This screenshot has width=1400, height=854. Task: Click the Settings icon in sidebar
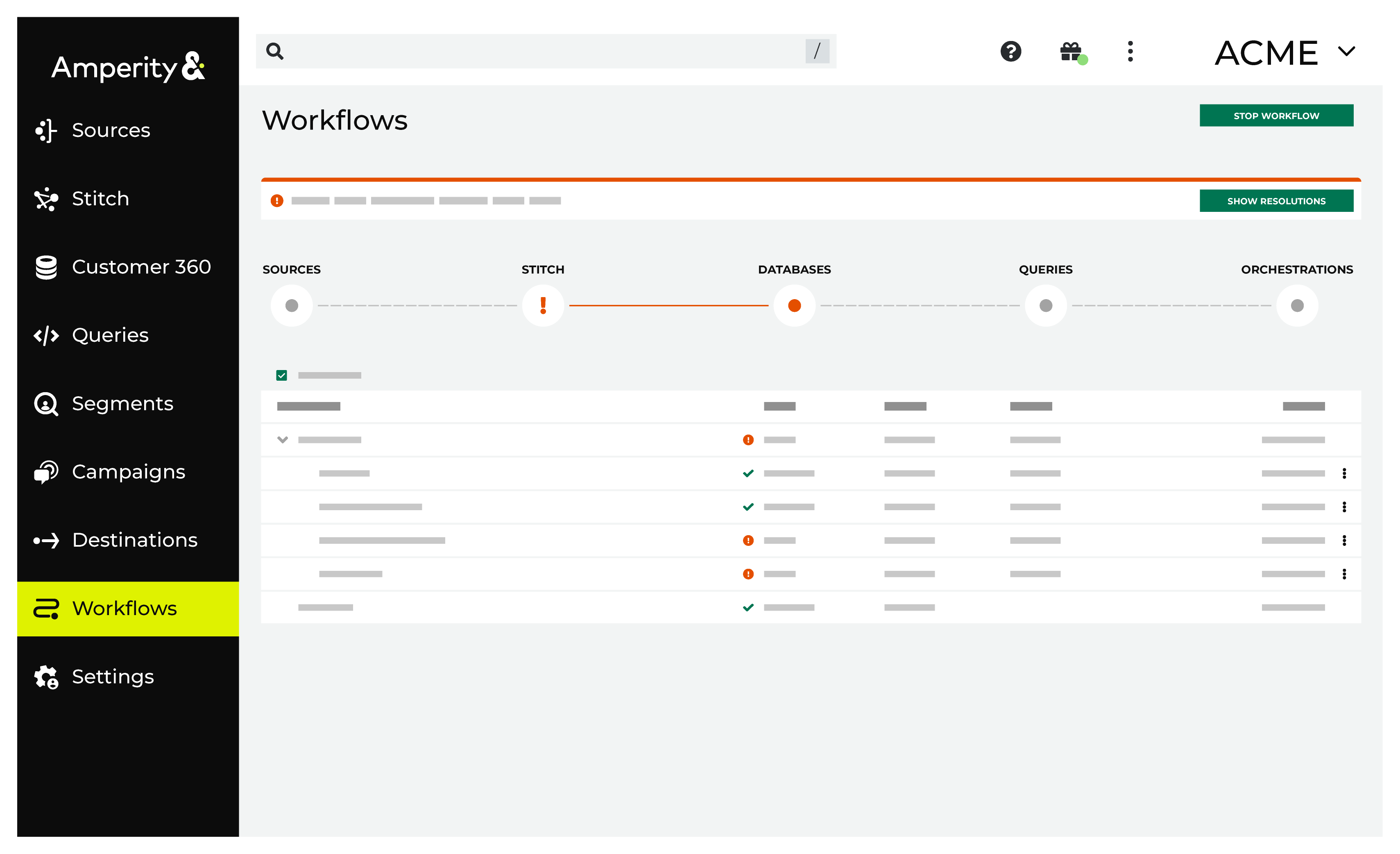tap(46, 676)
